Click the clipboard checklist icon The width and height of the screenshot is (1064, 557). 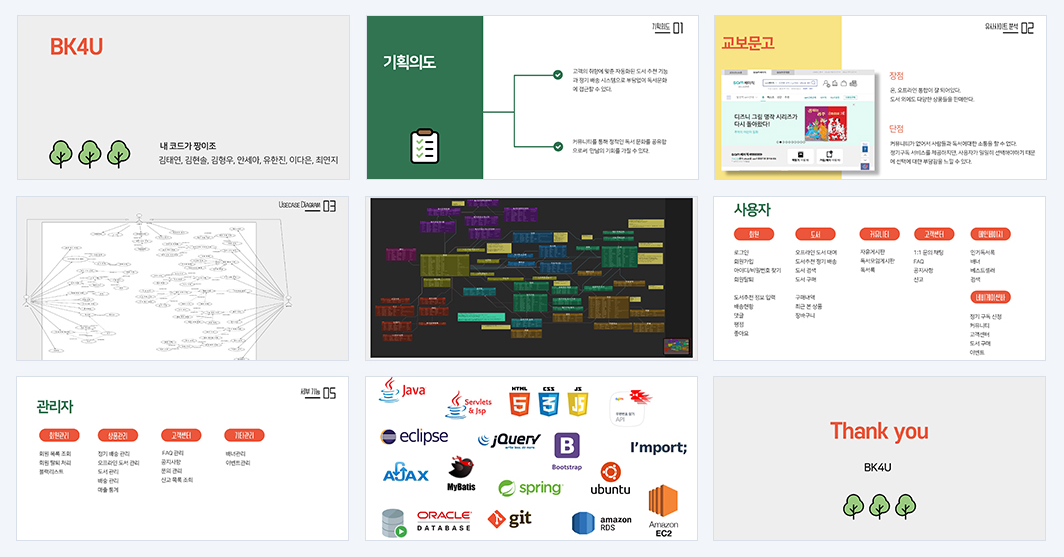click(425, 146)
